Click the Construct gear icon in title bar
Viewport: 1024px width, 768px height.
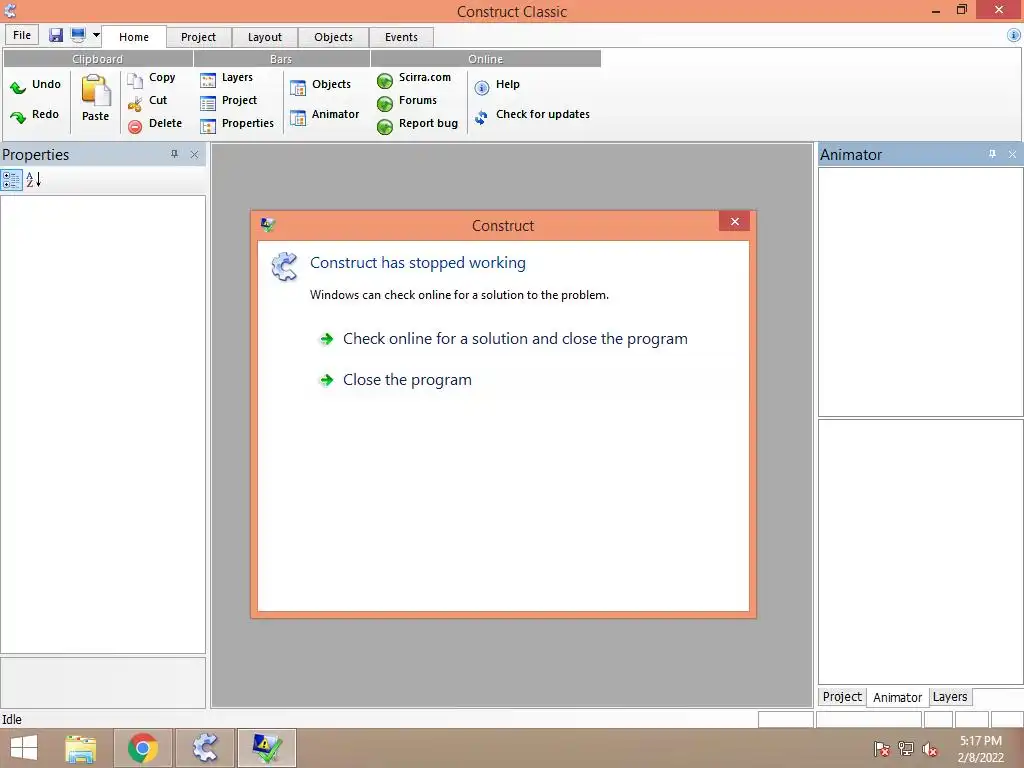point(10,10)
